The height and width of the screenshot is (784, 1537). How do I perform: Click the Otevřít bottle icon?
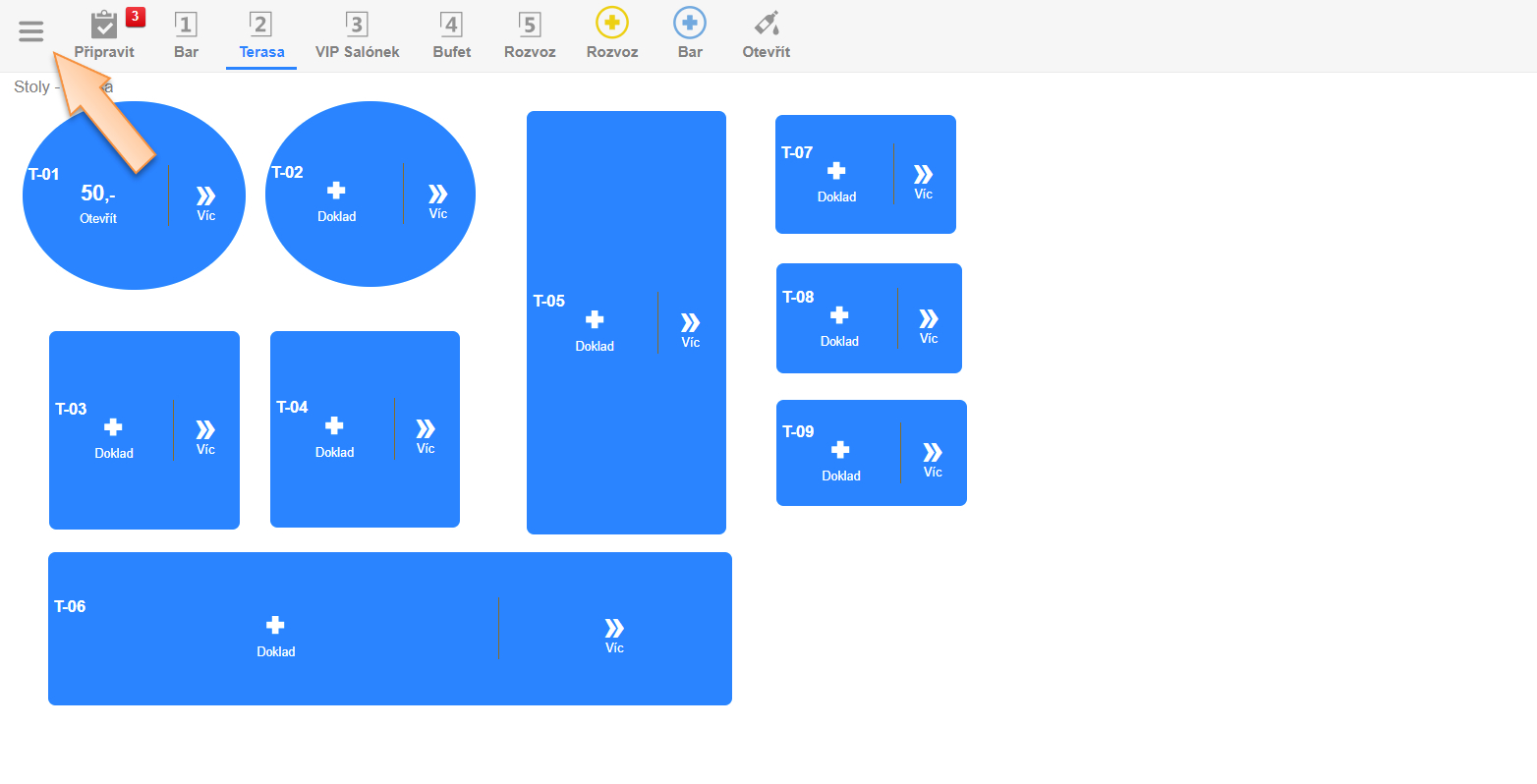pos(766,24)
